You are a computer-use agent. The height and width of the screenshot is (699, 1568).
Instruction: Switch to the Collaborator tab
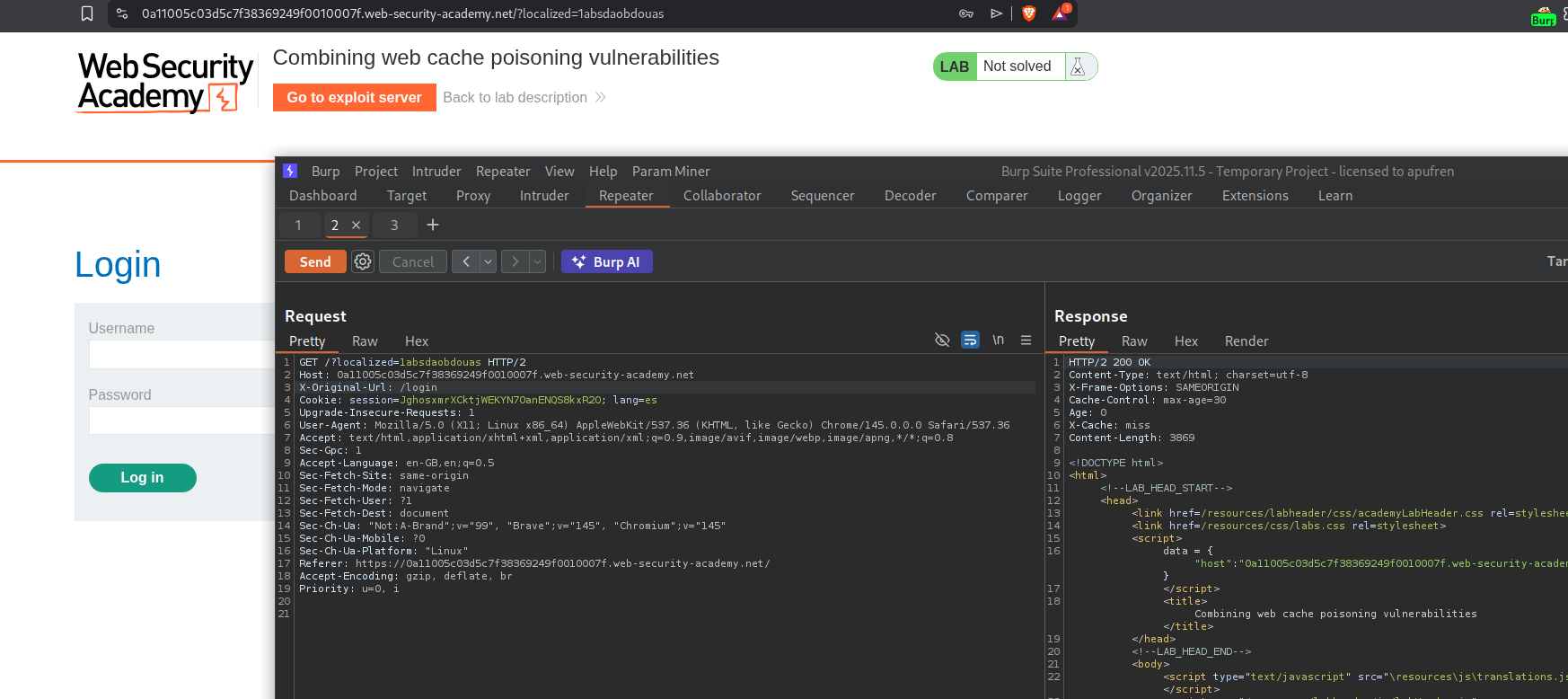721,195
